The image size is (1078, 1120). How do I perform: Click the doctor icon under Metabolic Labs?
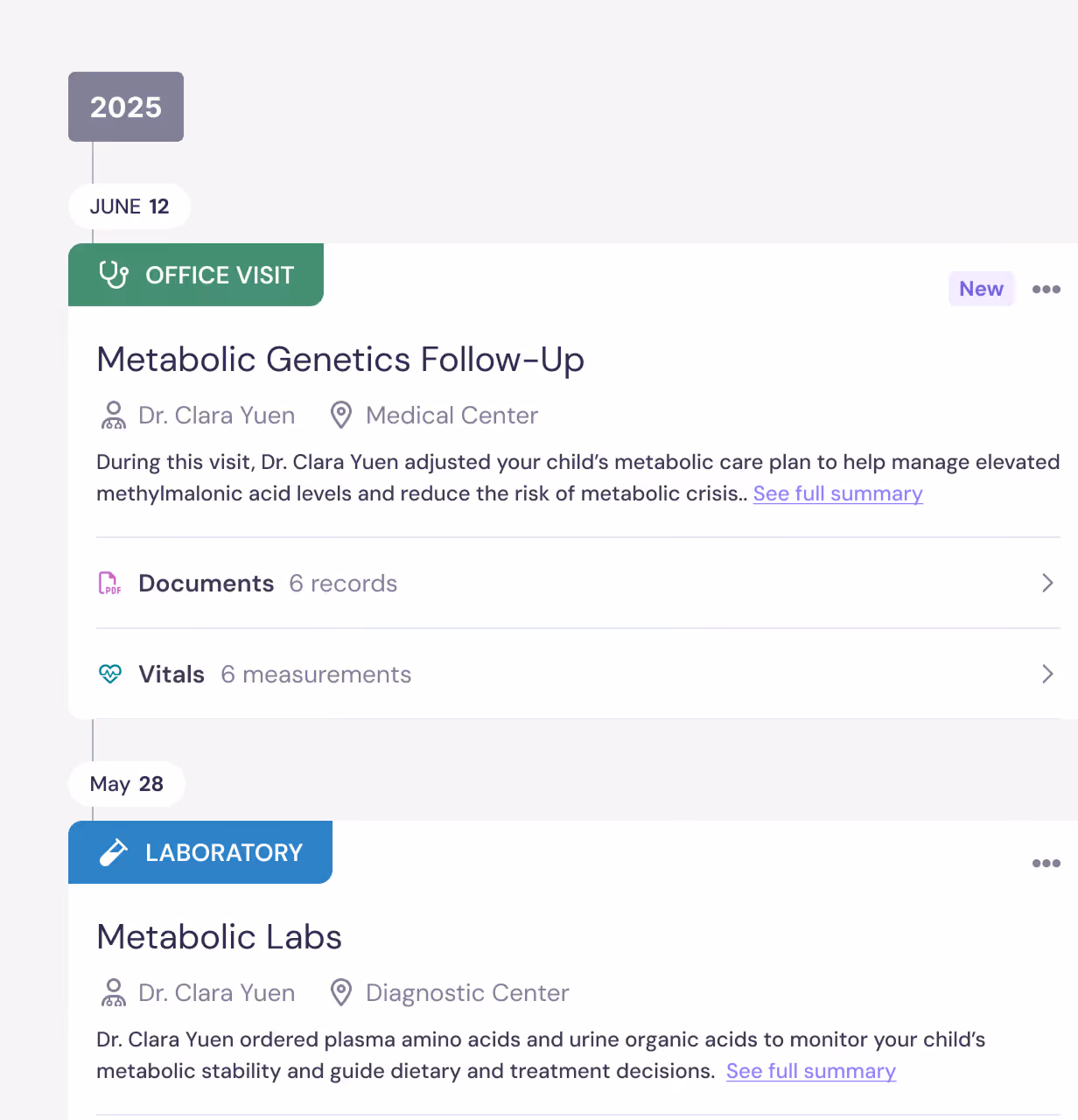(113, 992)
